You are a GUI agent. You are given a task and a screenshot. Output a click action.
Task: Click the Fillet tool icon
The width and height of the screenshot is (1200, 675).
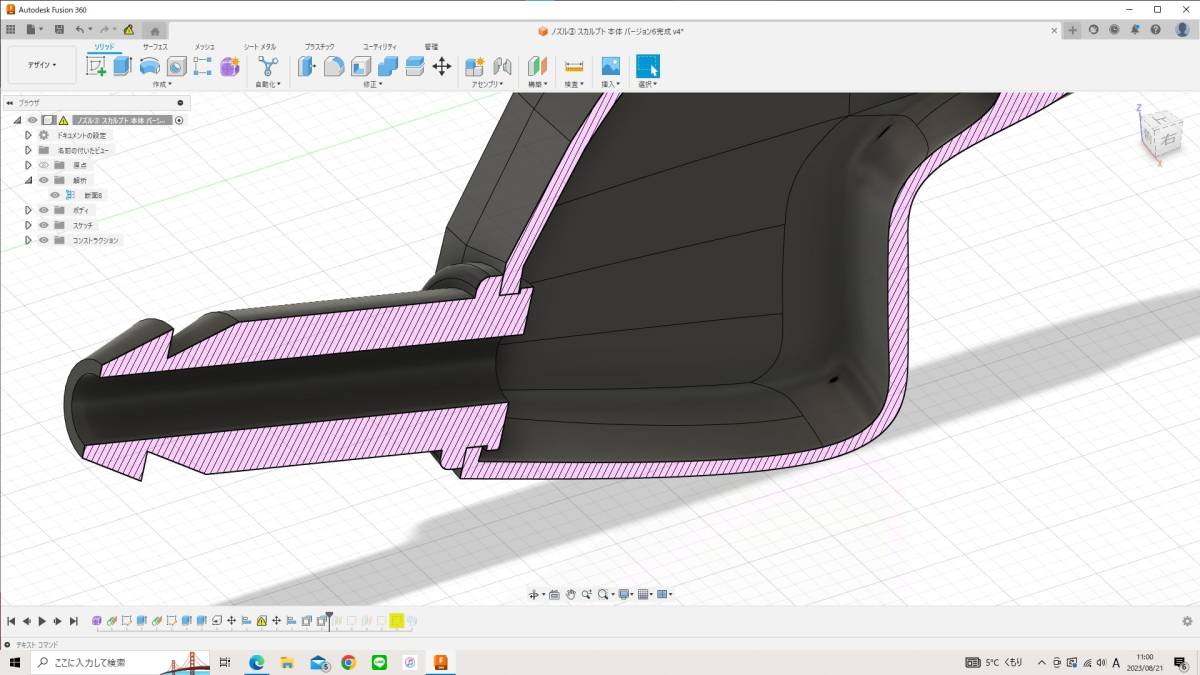pyautogui.click(x=334, y=66)
